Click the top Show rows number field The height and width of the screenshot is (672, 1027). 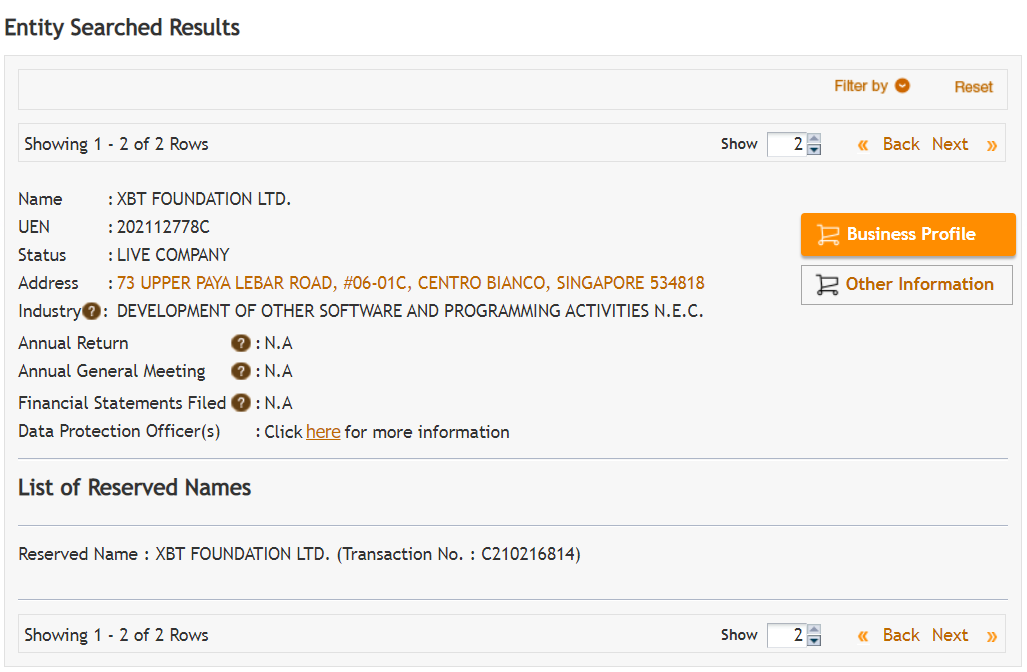point(788,144)
